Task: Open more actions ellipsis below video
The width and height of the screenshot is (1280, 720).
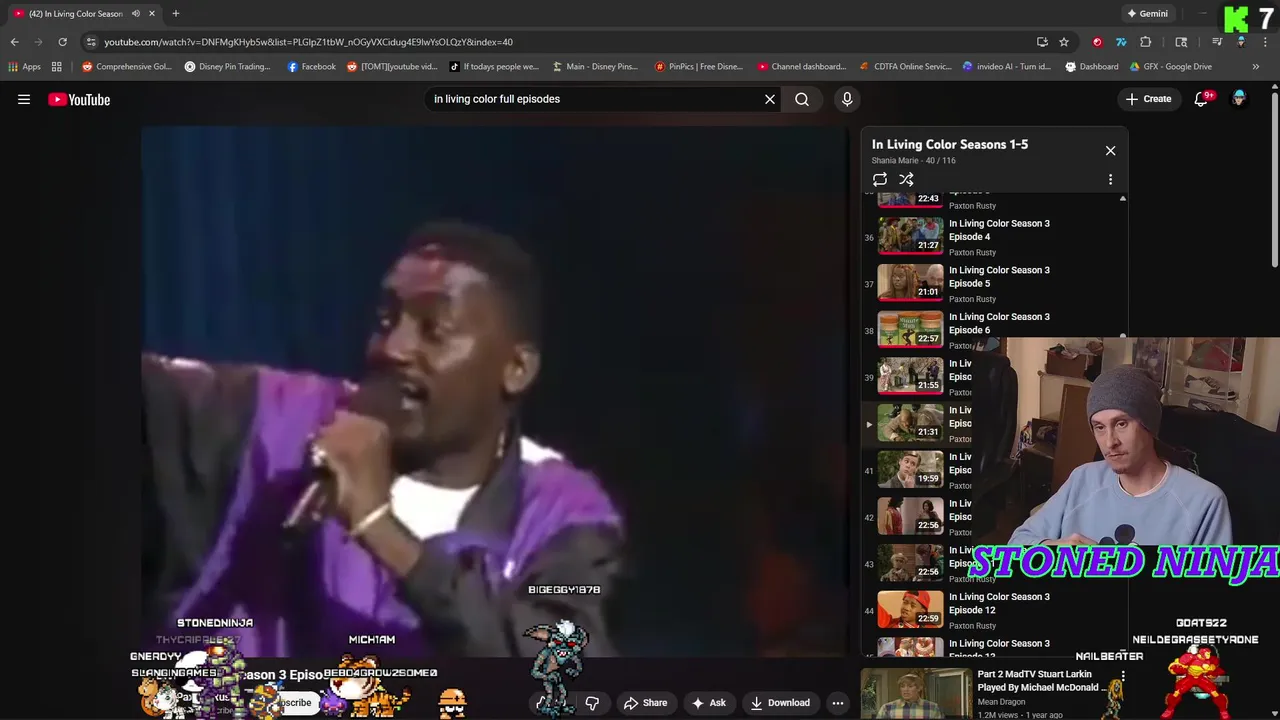Action: pos(838,703)
